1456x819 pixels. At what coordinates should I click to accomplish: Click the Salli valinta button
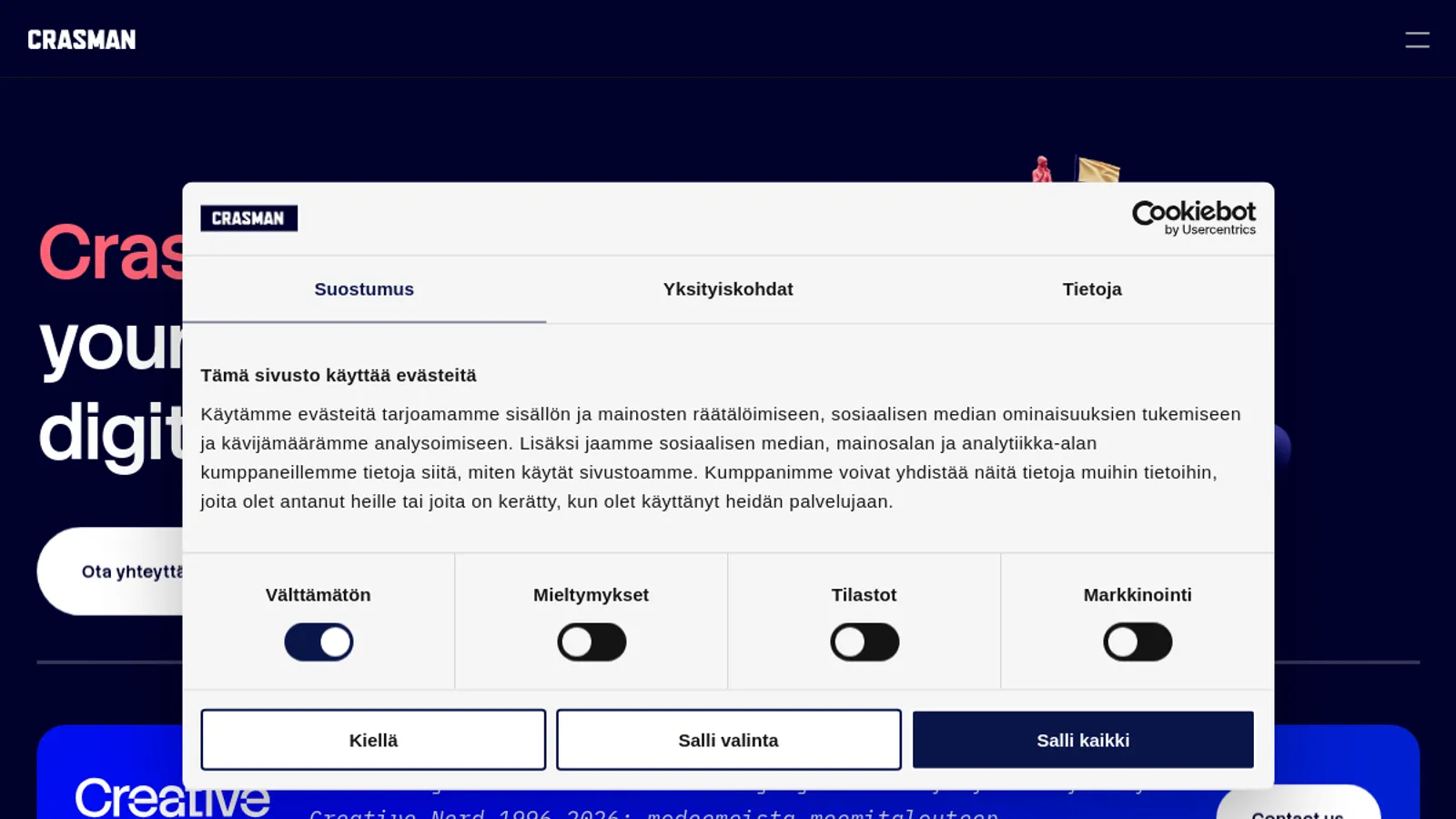[729, 740]
